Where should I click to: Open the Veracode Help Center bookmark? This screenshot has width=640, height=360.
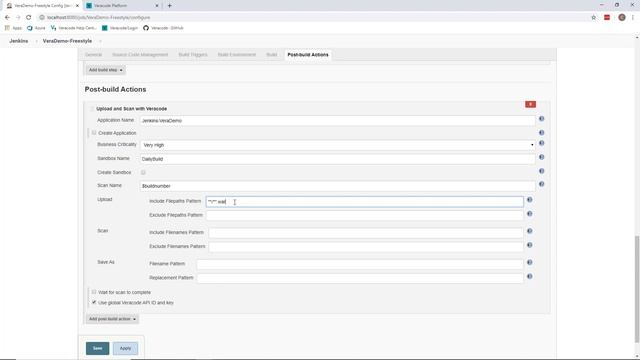click(73, 28)
